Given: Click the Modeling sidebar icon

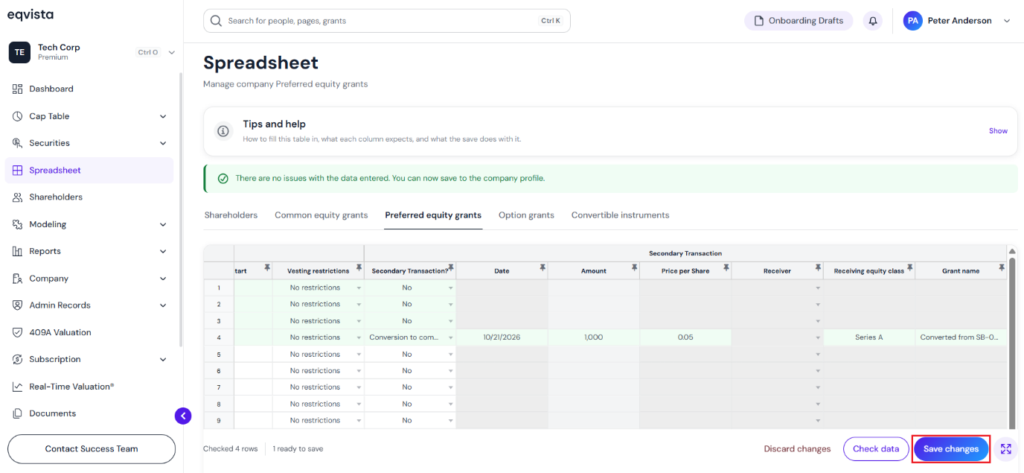Looking at the screenshot, I should [18, 224].
